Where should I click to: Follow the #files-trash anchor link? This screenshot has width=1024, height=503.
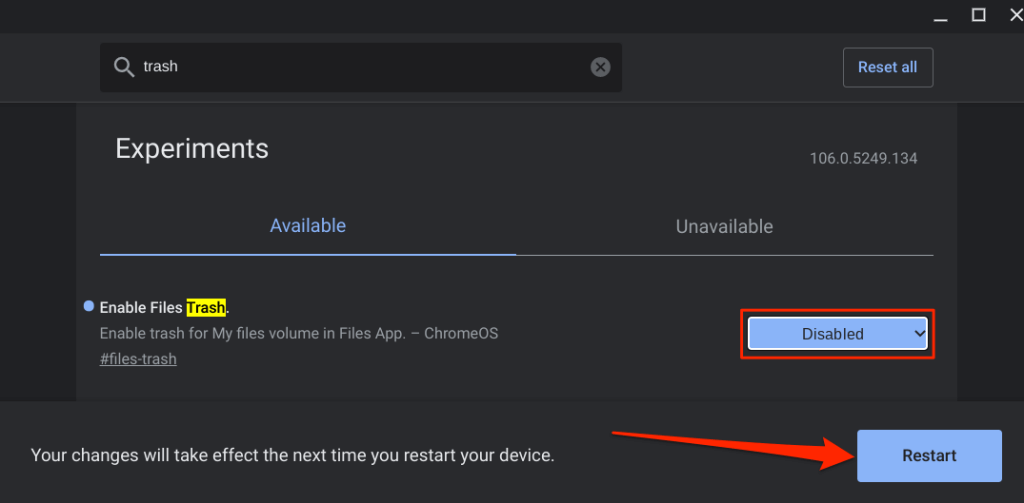[x=138, y=359]
